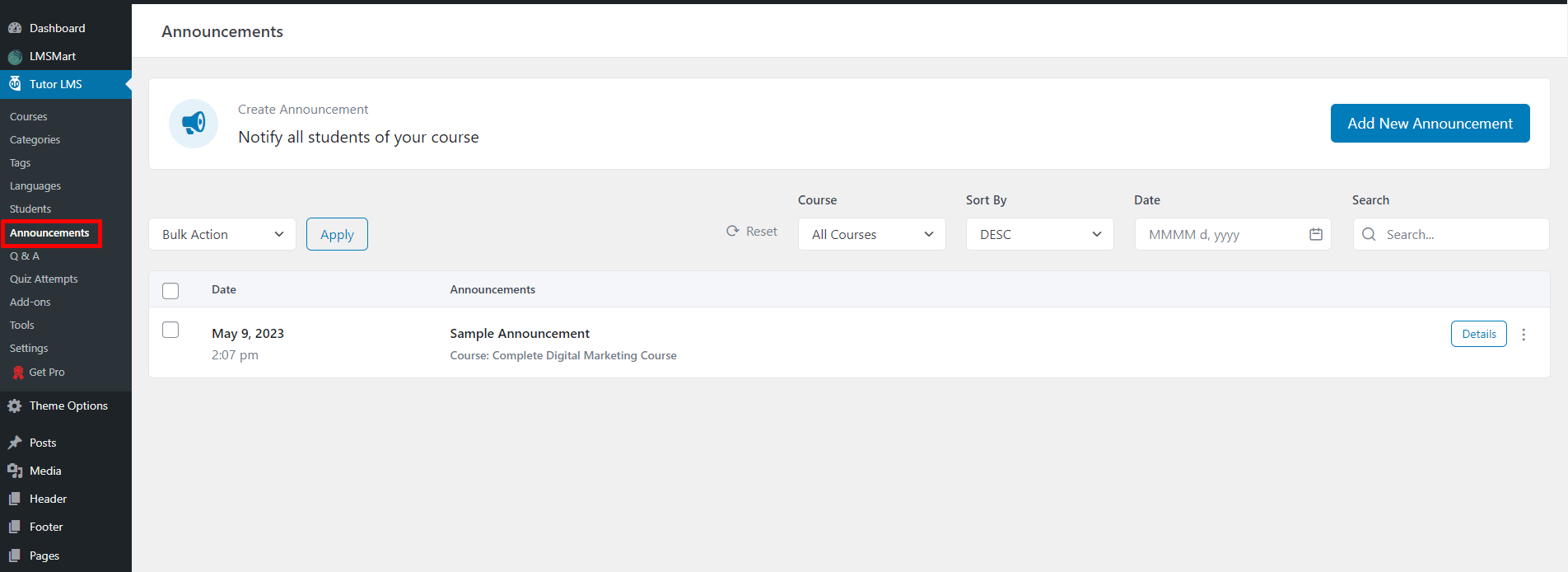Click the Media icon in sidebar

15,471
